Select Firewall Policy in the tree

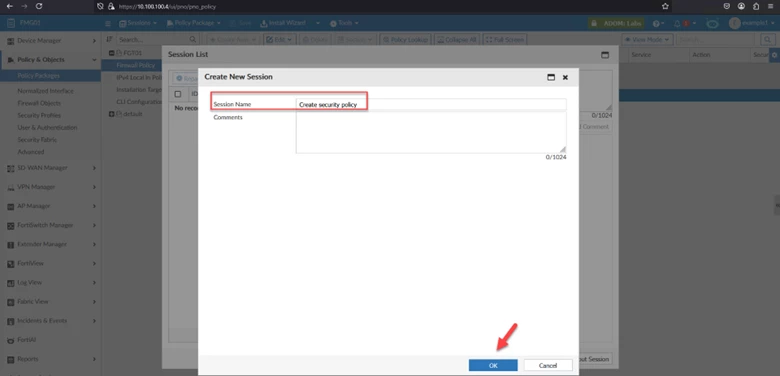click(135, 65)
